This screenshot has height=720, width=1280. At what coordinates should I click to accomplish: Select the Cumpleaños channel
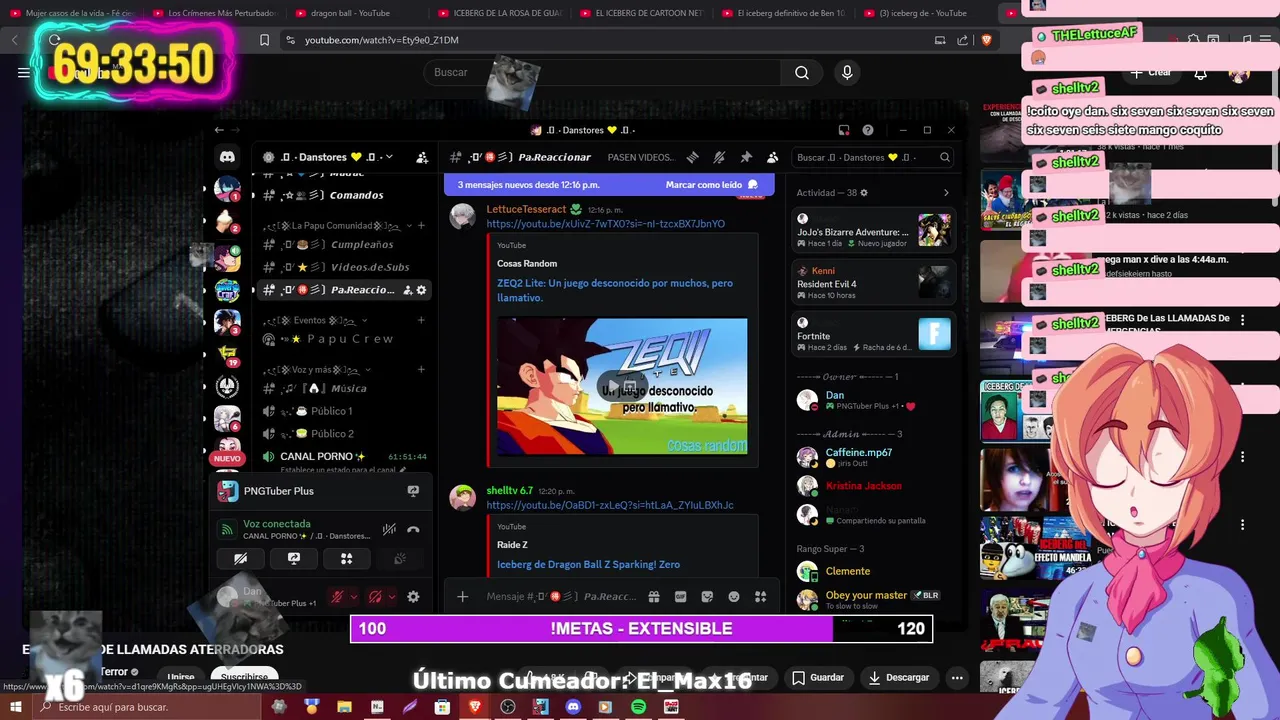345,244
